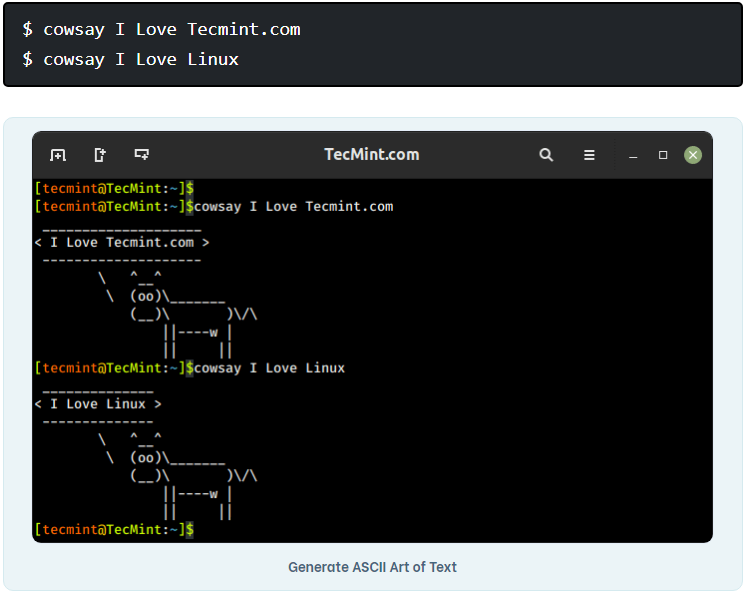Minimize the TecMint.com terminal window
Viewport: 745px width, 596px height.
pos(633,155)
